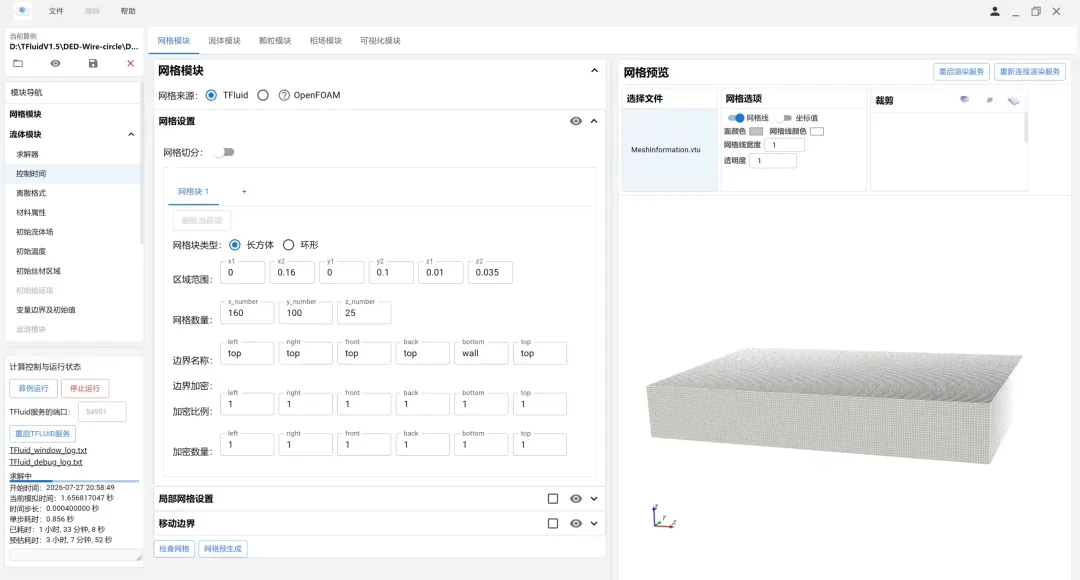1080x580 pixels.
Task: Toggle visibility eye of 网格设置 section
Action: [576, 121]
